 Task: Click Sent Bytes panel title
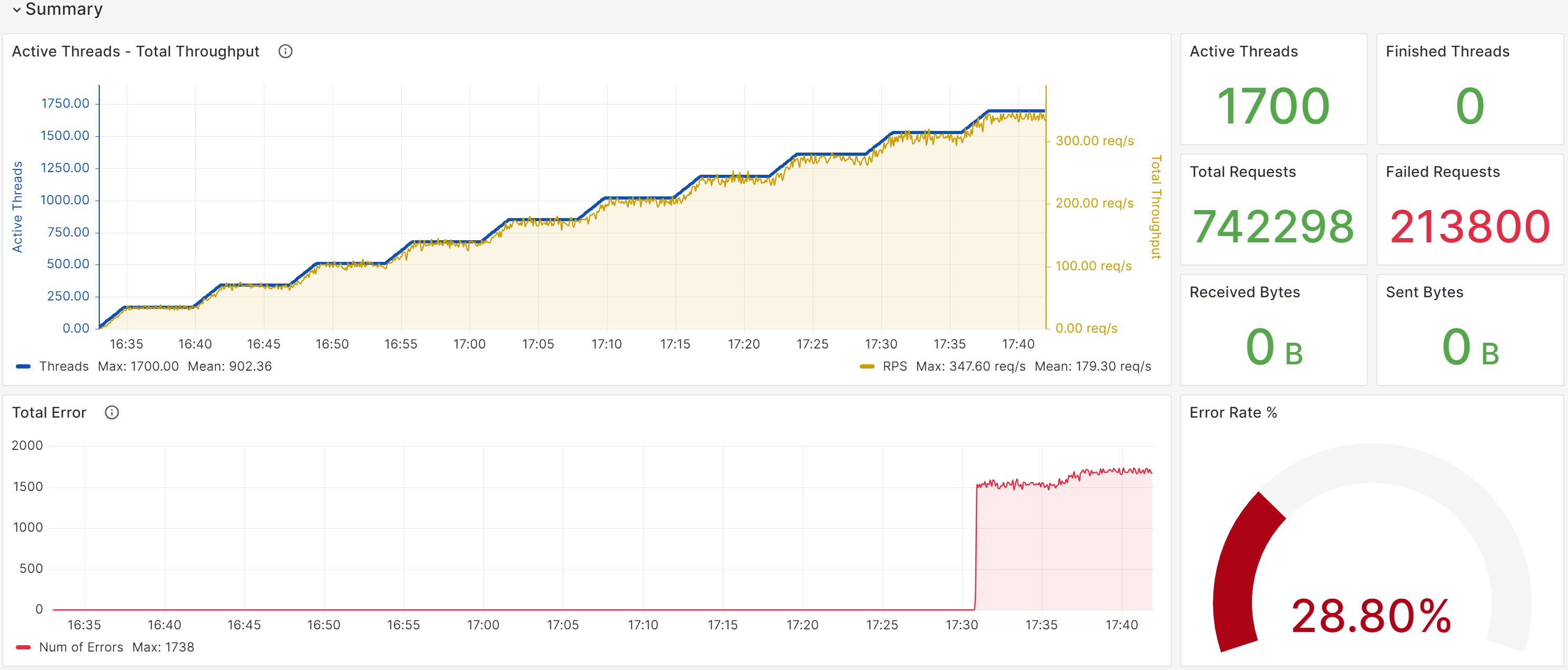pos(1424,292)
